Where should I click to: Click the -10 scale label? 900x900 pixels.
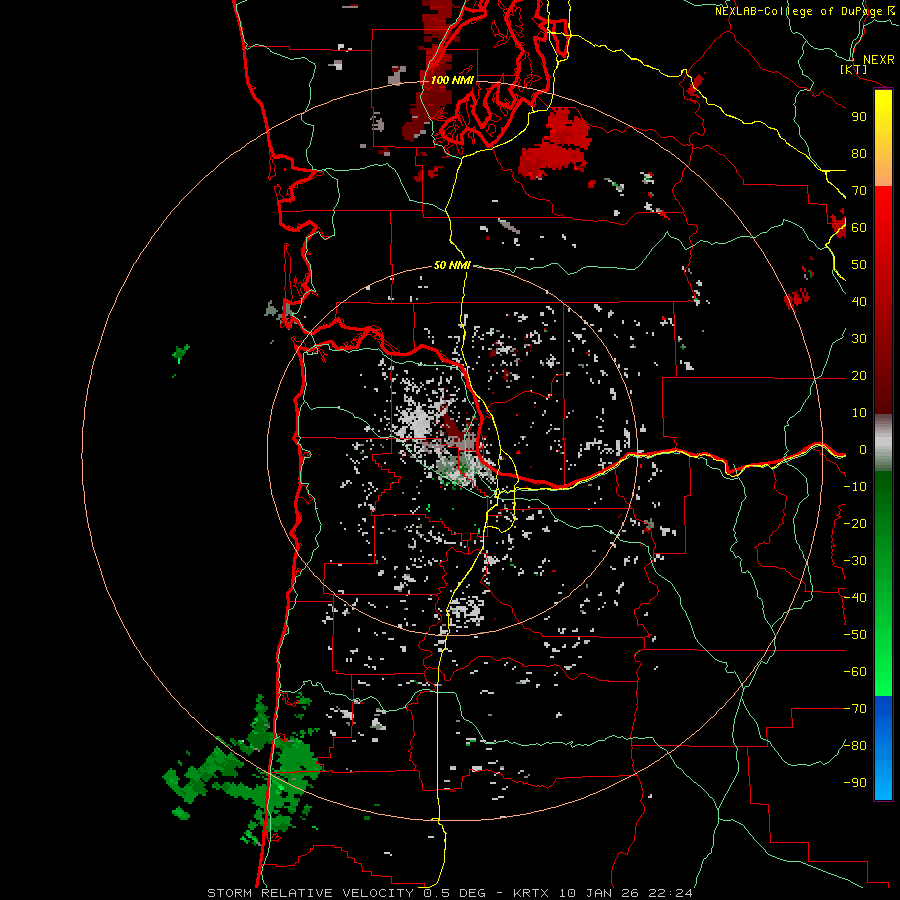click(855, 487)
